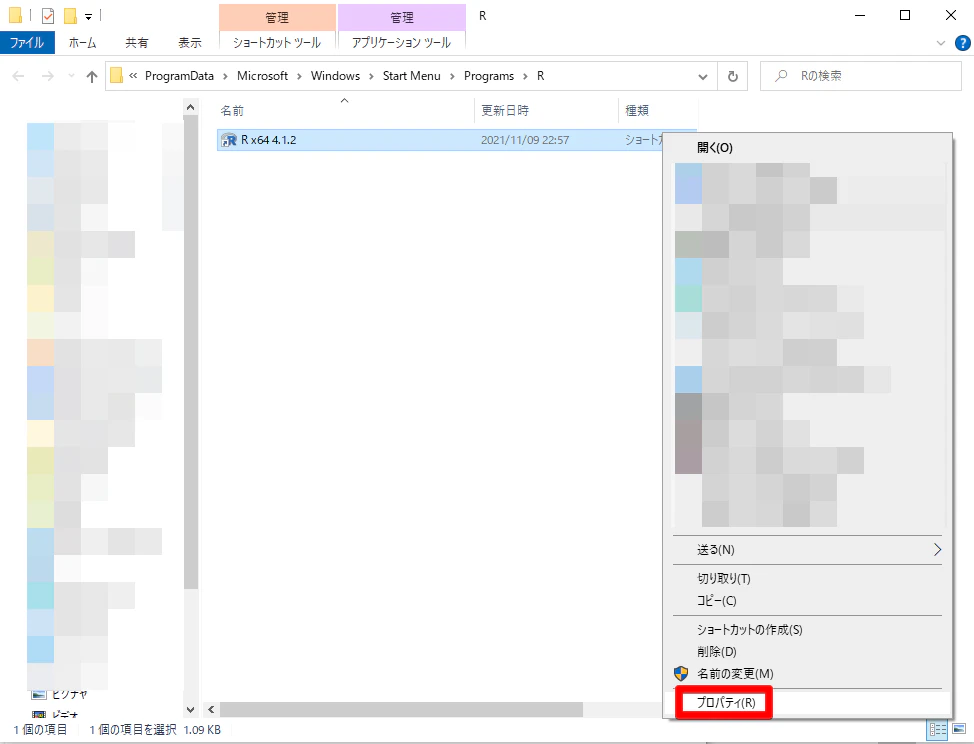Switch to large icons view layout

coord(959,730)
